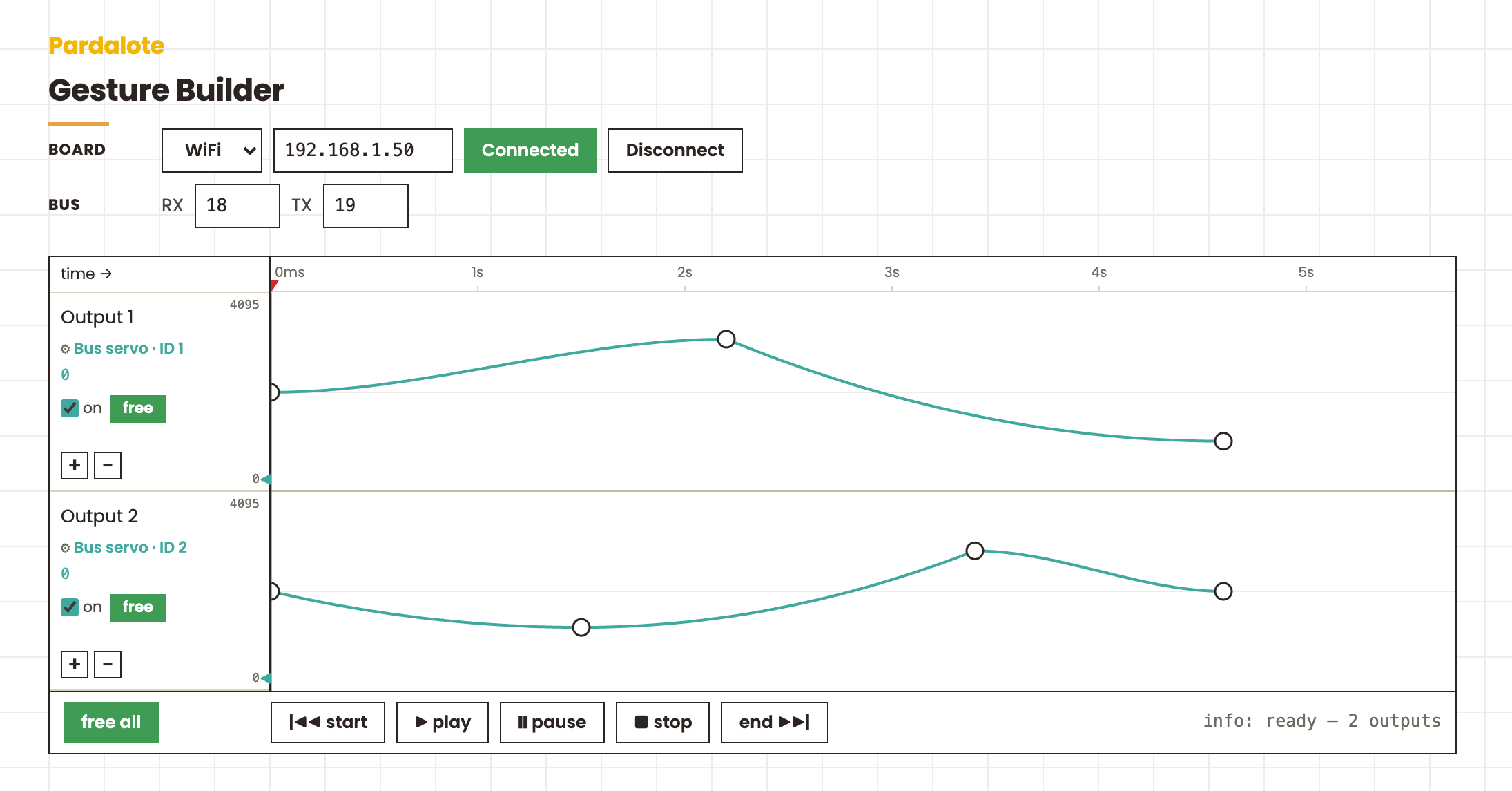Focus the TX pin field
The width and height of the screenshot is (1512, 791).
point(366,205)
